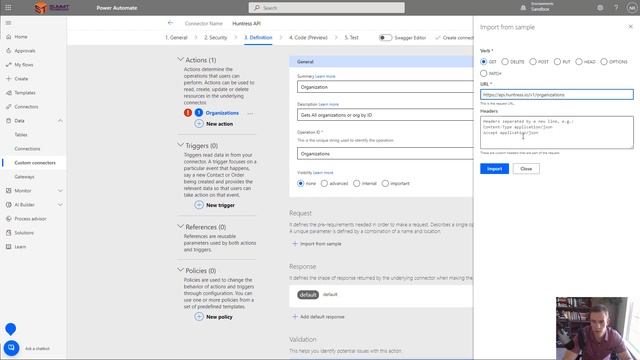Screen dimensions: 640x360
Task: Set visibility to none
Action: tap(301, 183)
